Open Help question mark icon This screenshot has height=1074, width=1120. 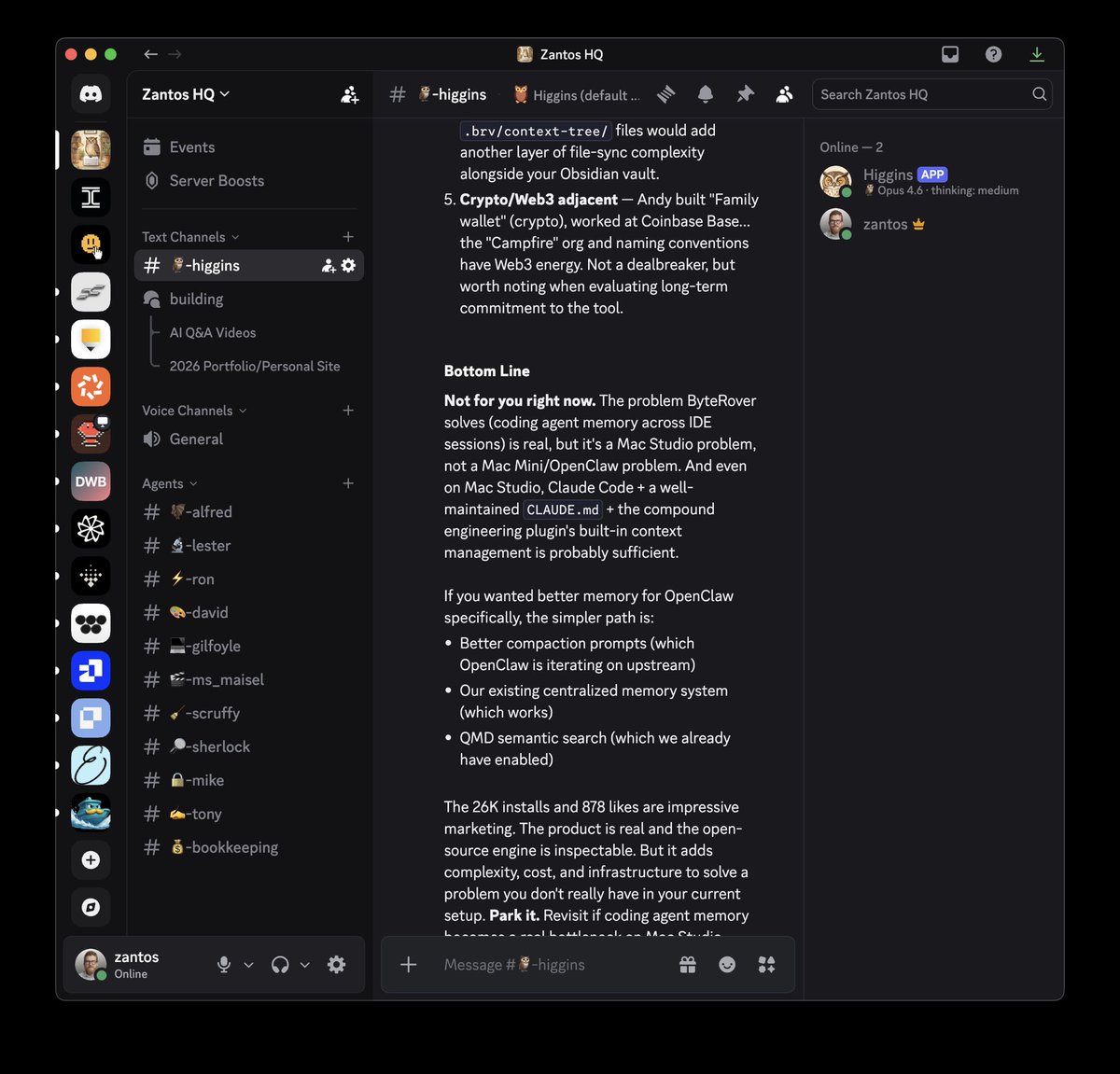coord(994,54)
